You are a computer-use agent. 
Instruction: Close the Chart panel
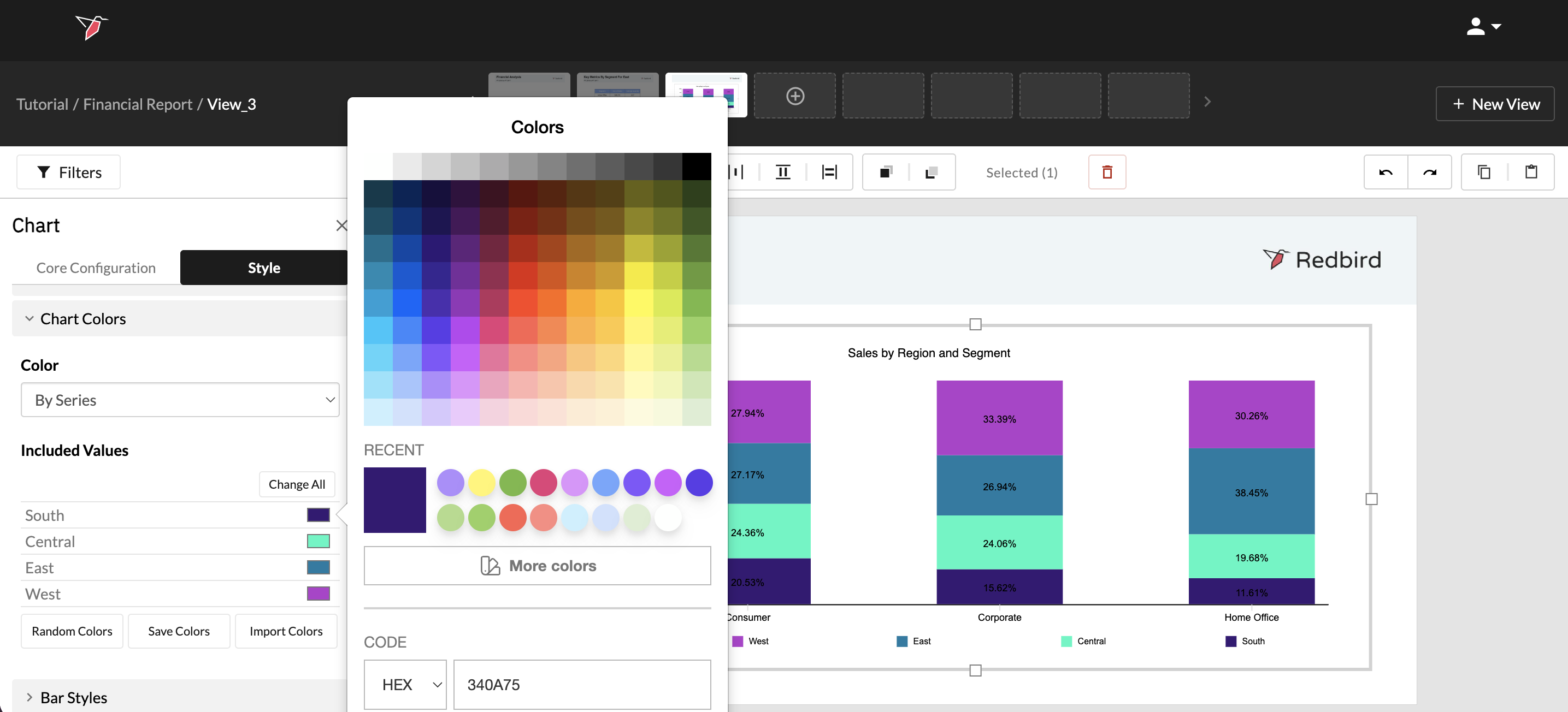(x=341, y=226)
